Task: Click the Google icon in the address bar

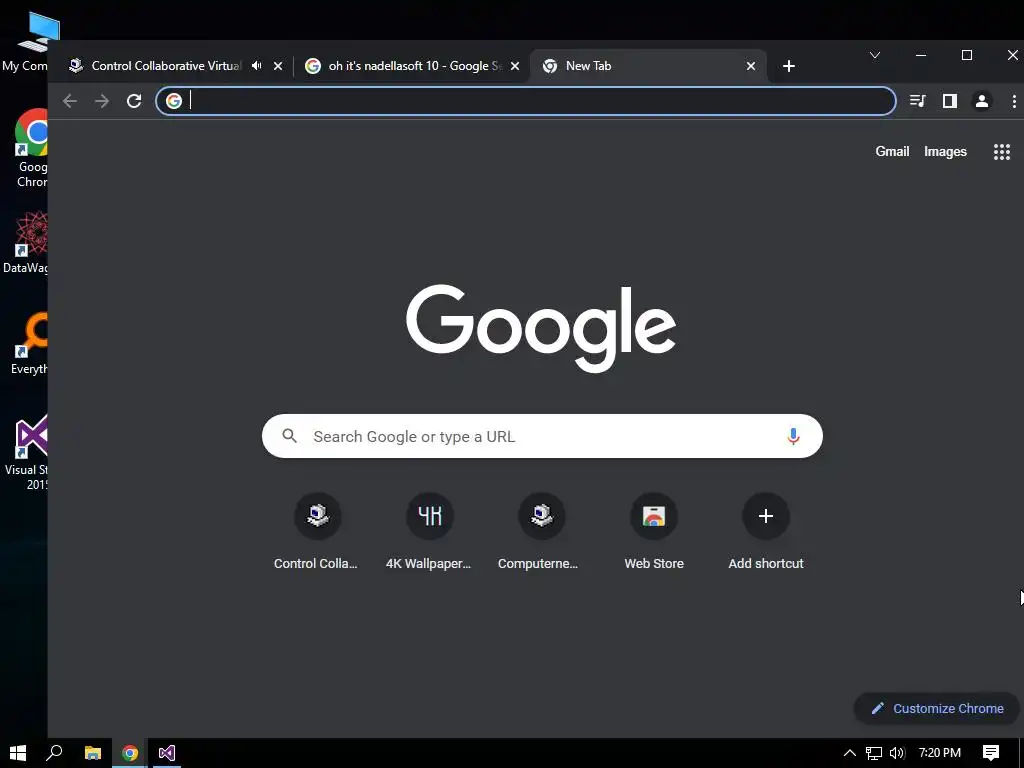Action: coord(174,101)
